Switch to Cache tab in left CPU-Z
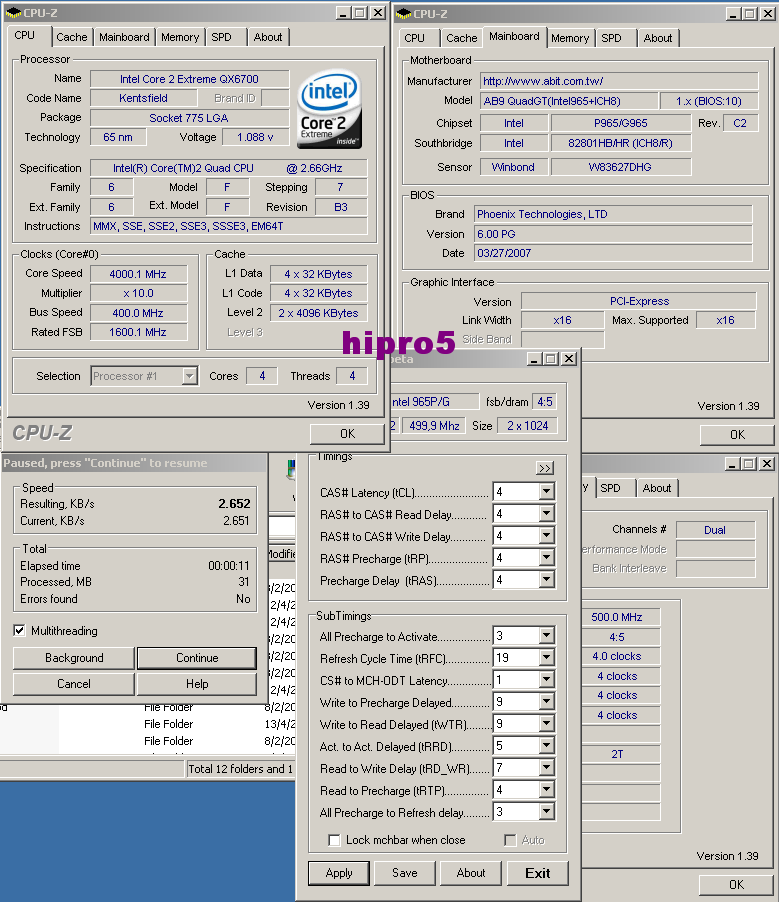Screen dimensions: 779x902 [x=72, y=37]
